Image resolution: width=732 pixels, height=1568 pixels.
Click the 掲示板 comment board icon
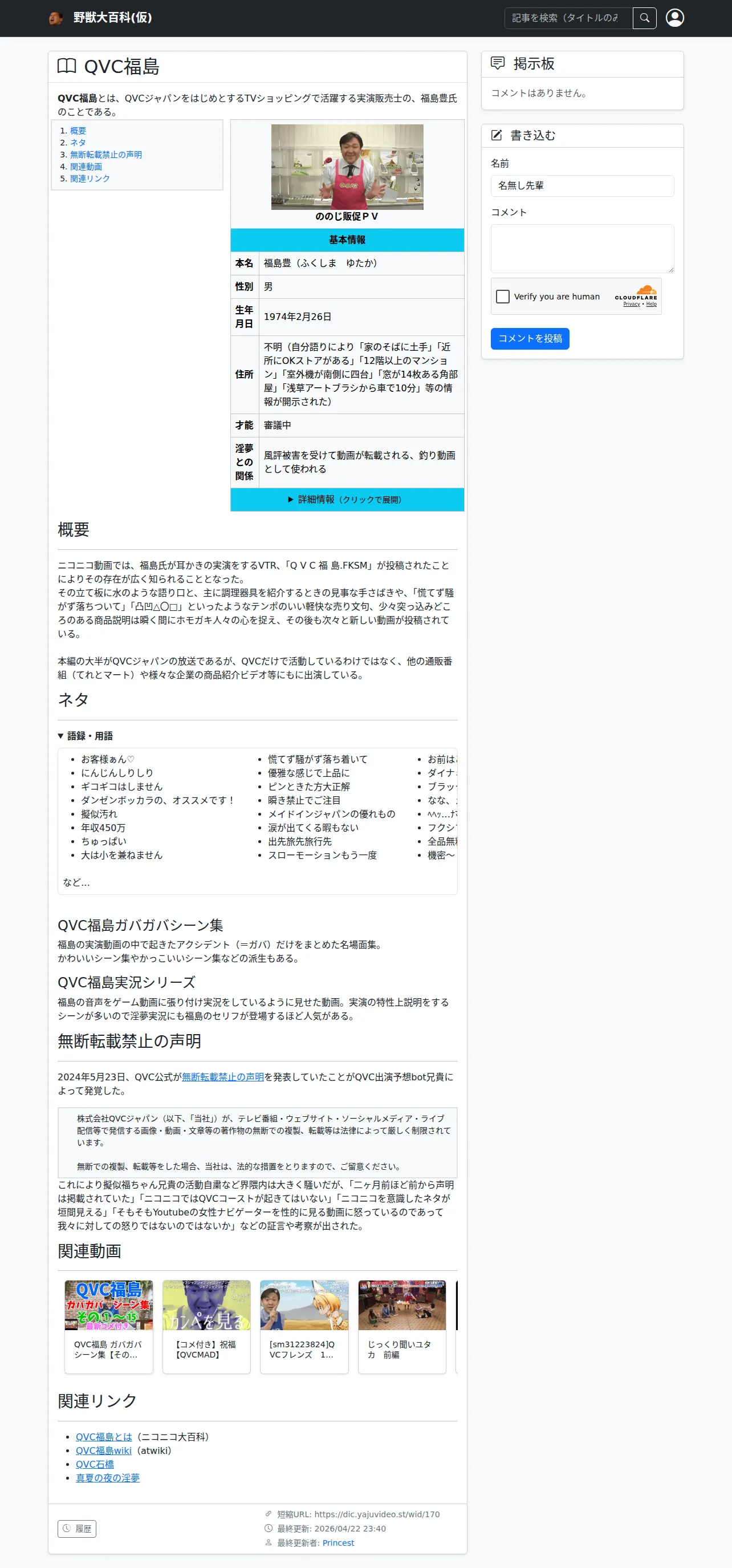click(x=498, y=63)
